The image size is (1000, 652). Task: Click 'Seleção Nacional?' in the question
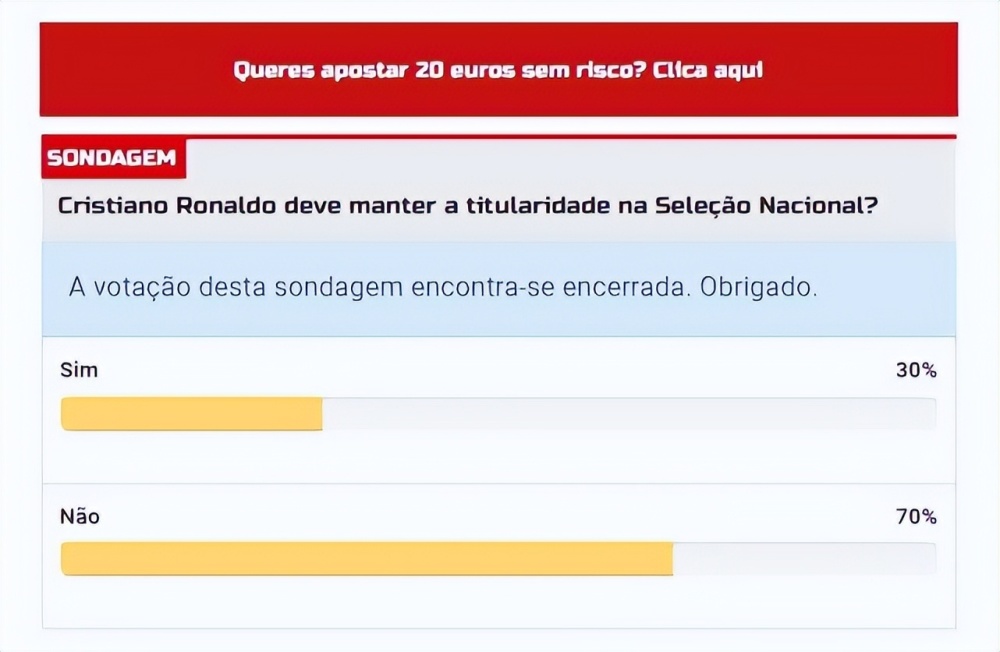tap(766, 205)
